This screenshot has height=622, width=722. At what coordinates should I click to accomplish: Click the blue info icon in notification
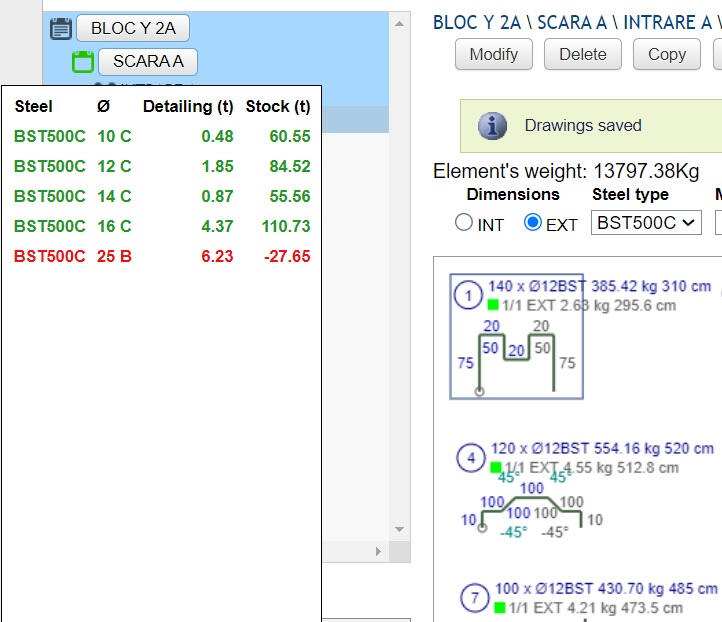[x=491, y=126]
